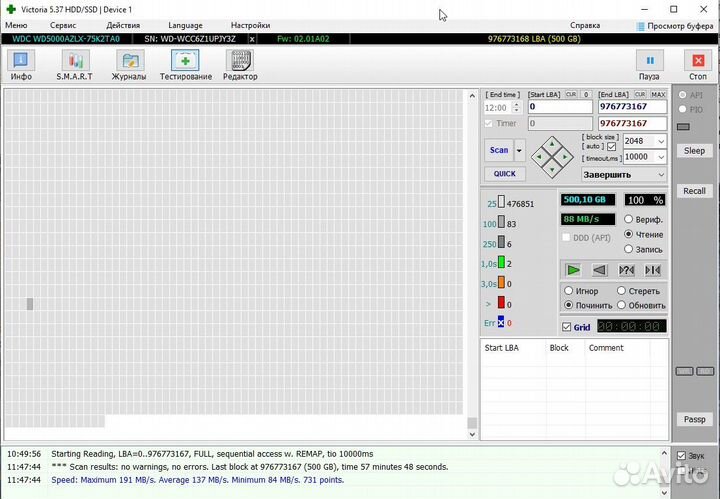Click the right arrow on navigation diamond
The height and width of the screenshot is (499, 720).
click(565, 157)
